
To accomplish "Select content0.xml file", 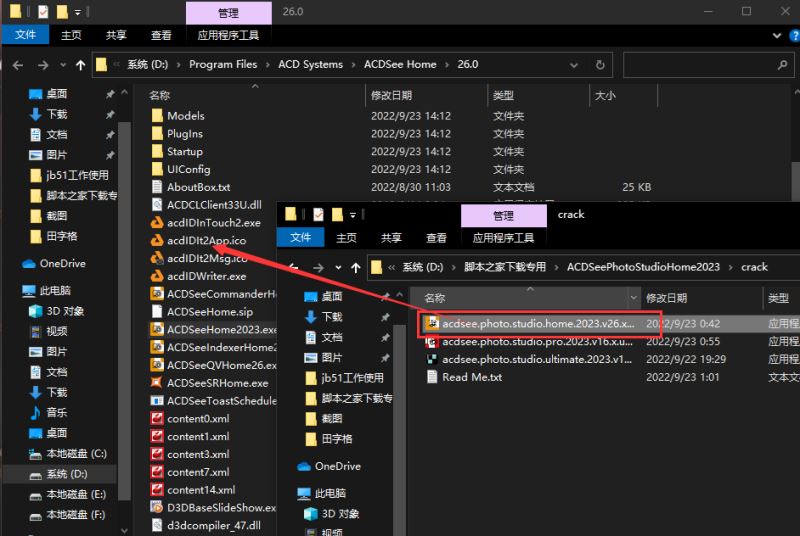I will (x=198, y=419).
